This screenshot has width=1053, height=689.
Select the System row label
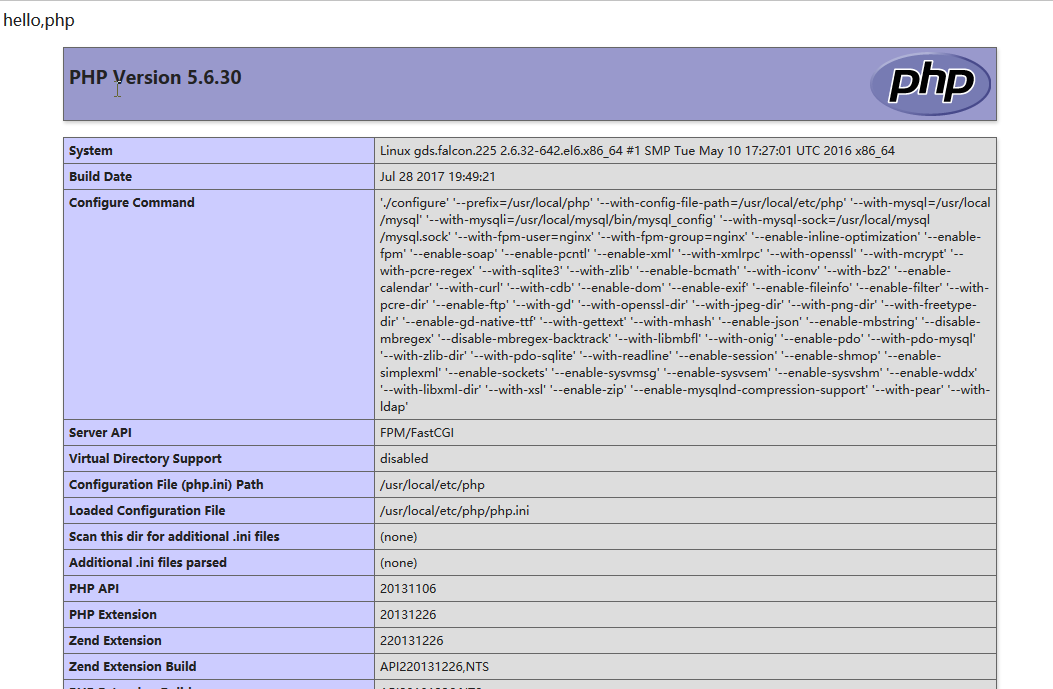[x=91, y=151]
